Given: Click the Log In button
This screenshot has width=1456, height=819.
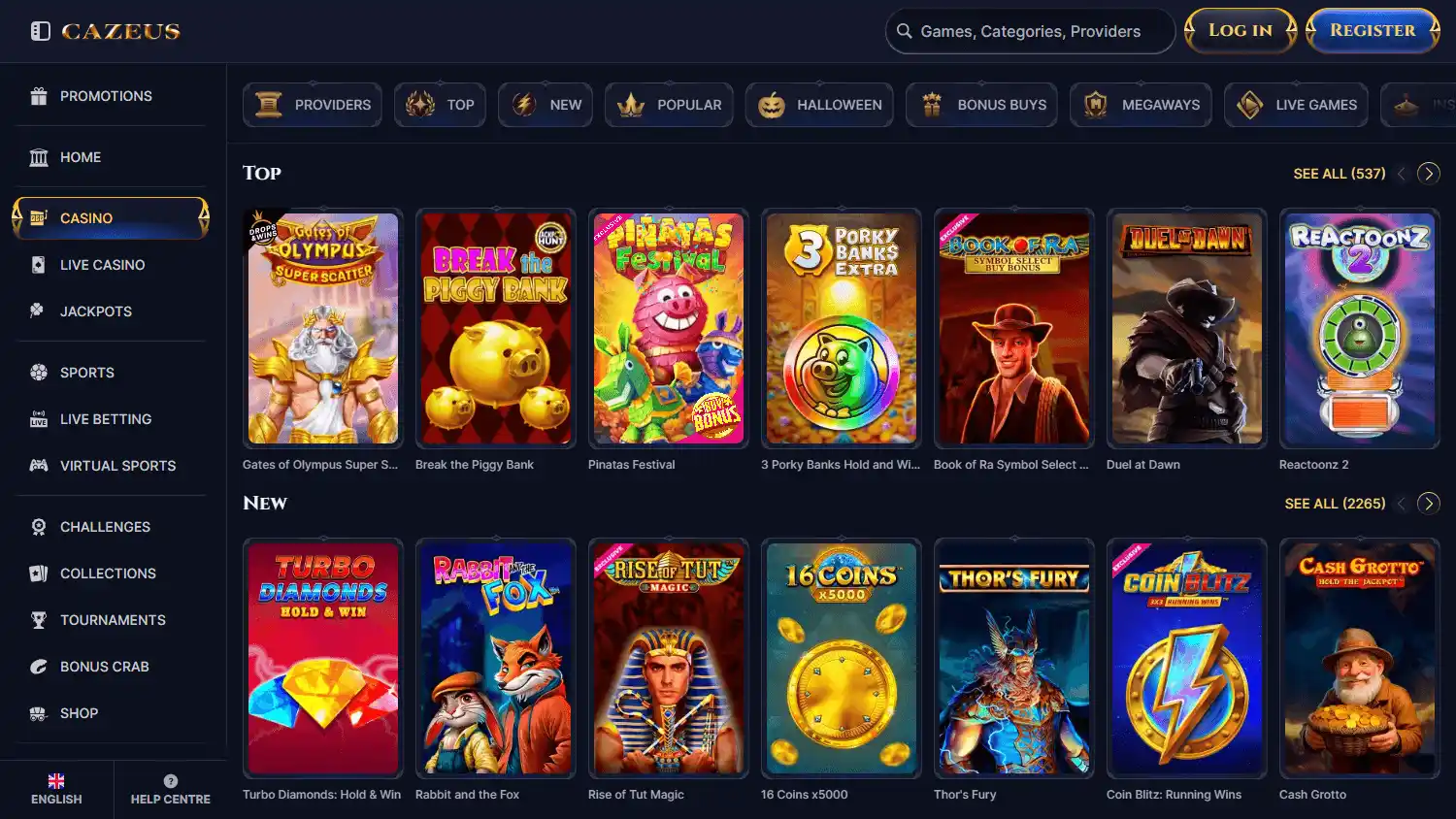Looking at the screenshot, I should (x=1241, y=30).
